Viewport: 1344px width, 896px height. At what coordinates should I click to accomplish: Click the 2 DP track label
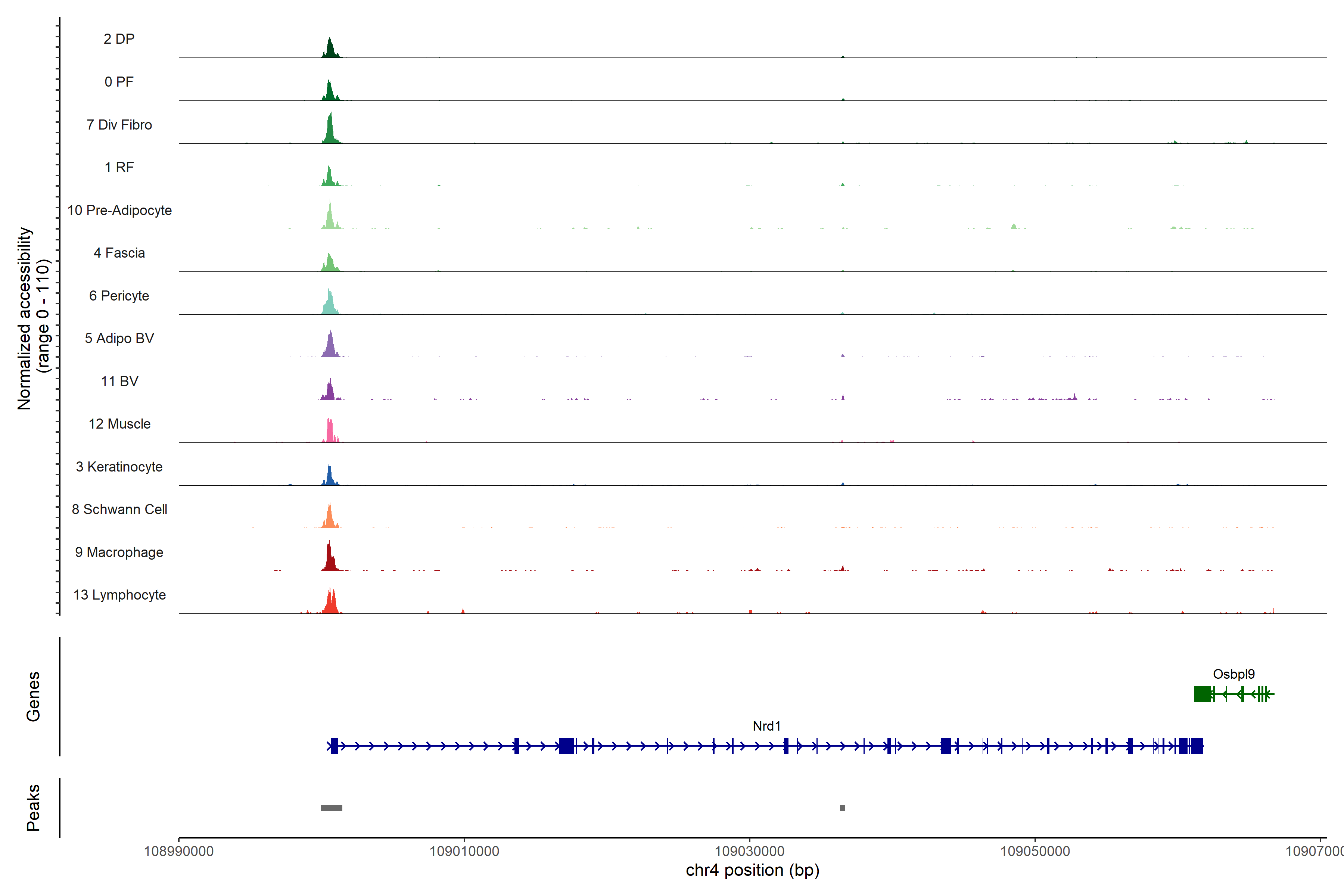[x=119, y=39]
